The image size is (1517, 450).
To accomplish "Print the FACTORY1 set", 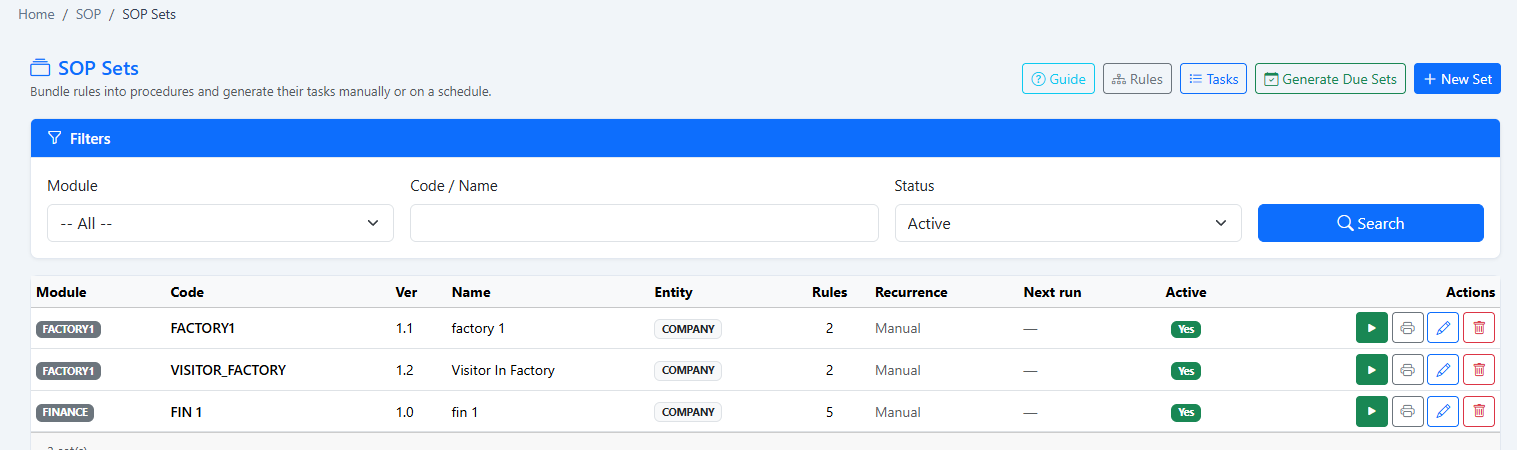I will click(1407, 328).
